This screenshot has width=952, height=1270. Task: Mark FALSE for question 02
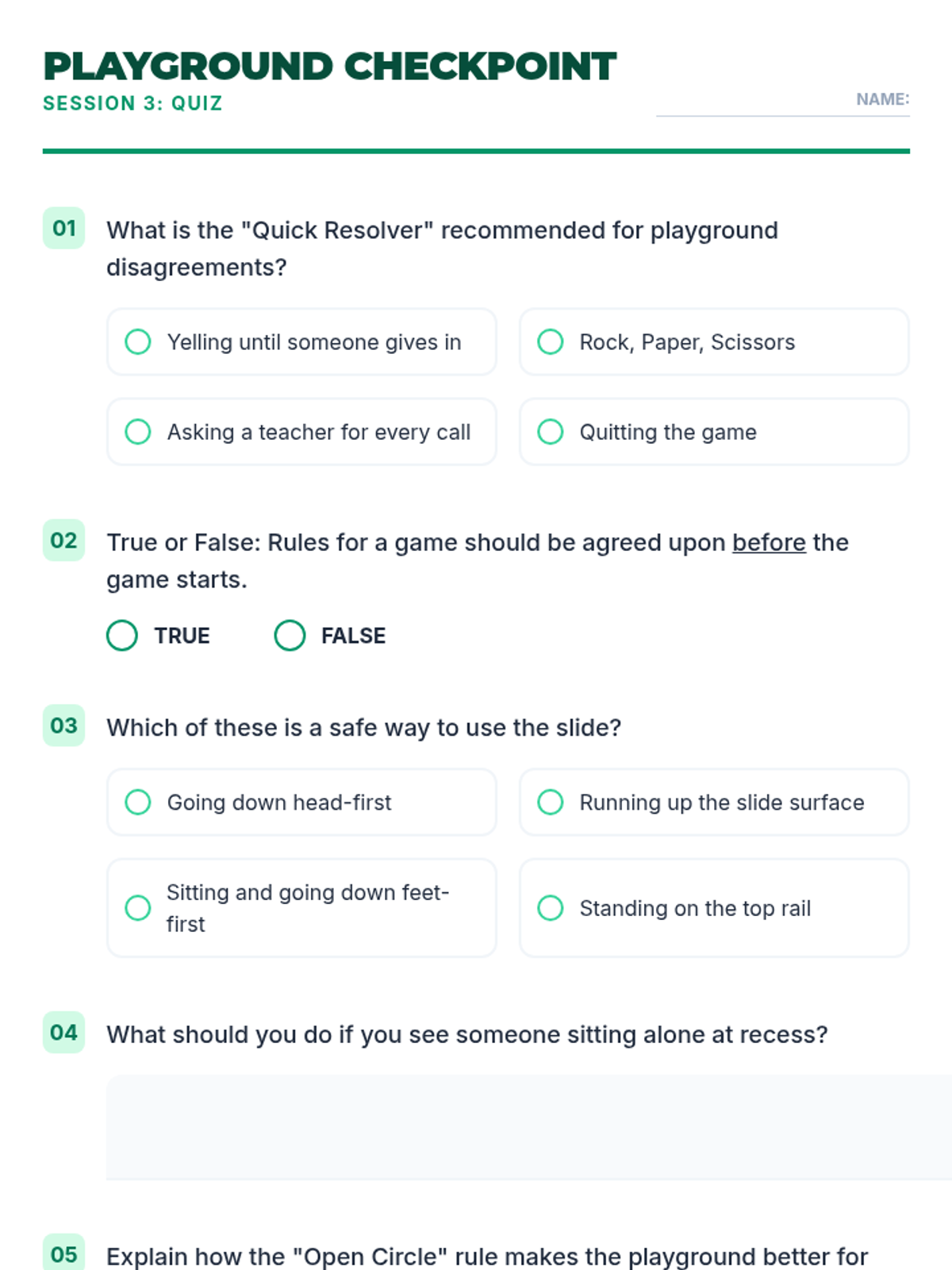290,635
